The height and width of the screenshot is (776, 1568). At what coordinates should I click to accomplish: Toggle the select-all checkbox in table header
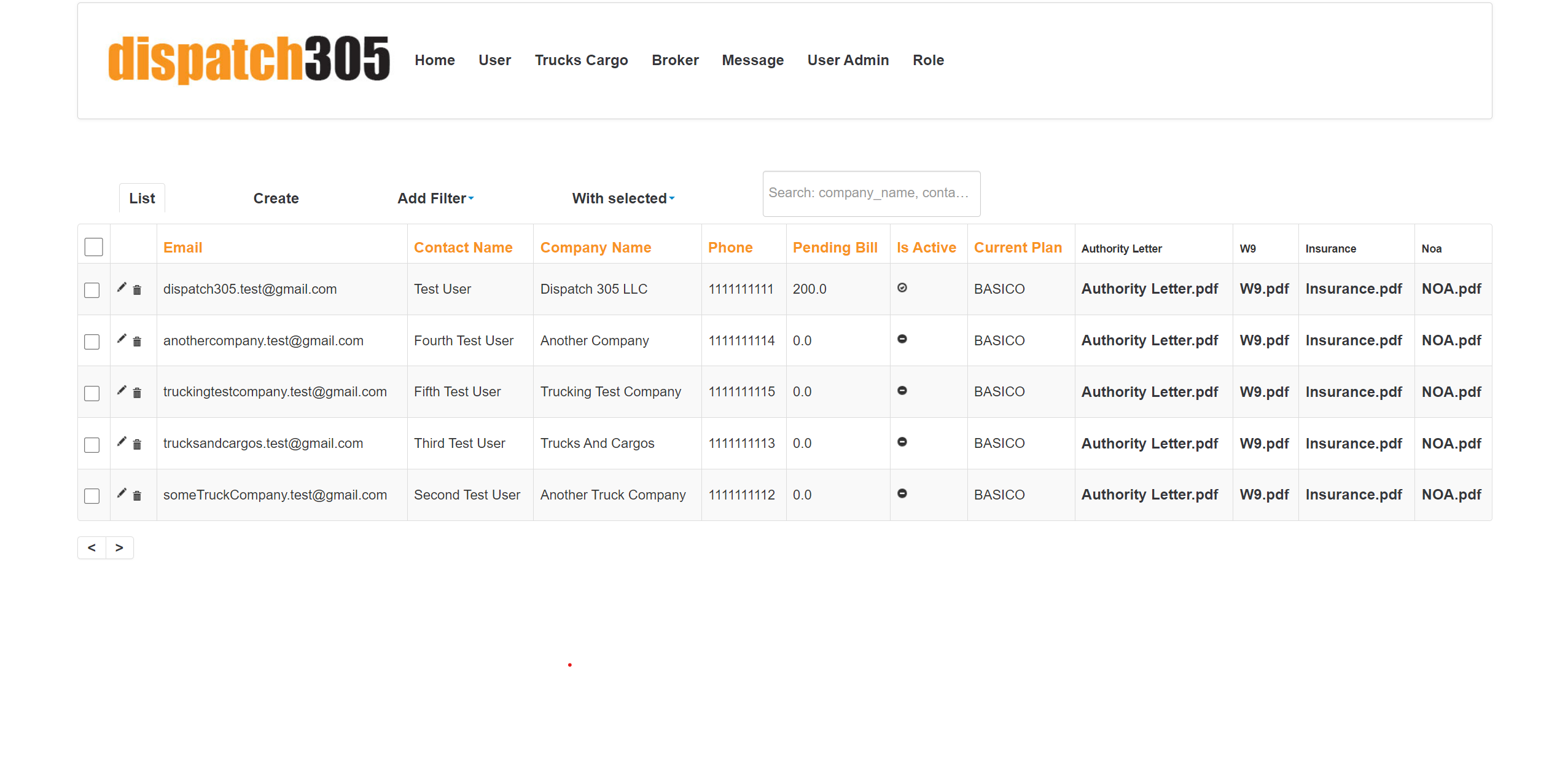click(x=93, y=247)
